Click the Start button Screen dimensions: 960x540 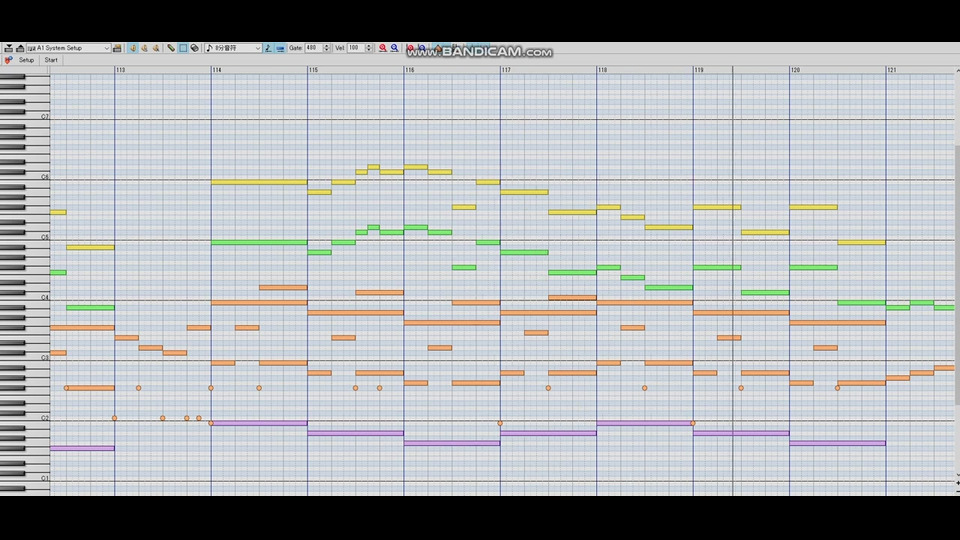51,60
